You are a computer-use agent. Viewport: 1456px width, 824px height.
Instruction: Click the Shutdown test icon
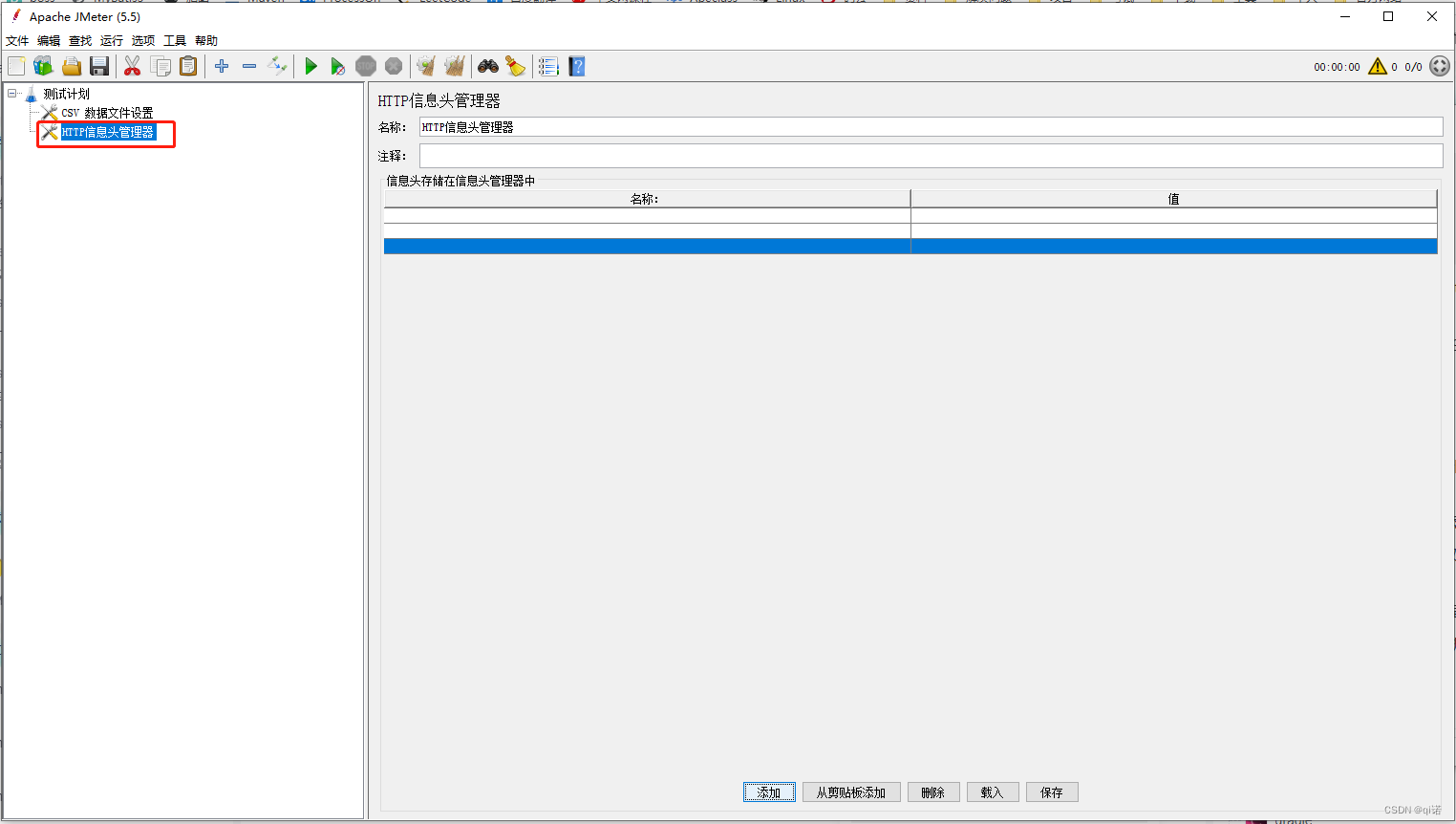394,66
